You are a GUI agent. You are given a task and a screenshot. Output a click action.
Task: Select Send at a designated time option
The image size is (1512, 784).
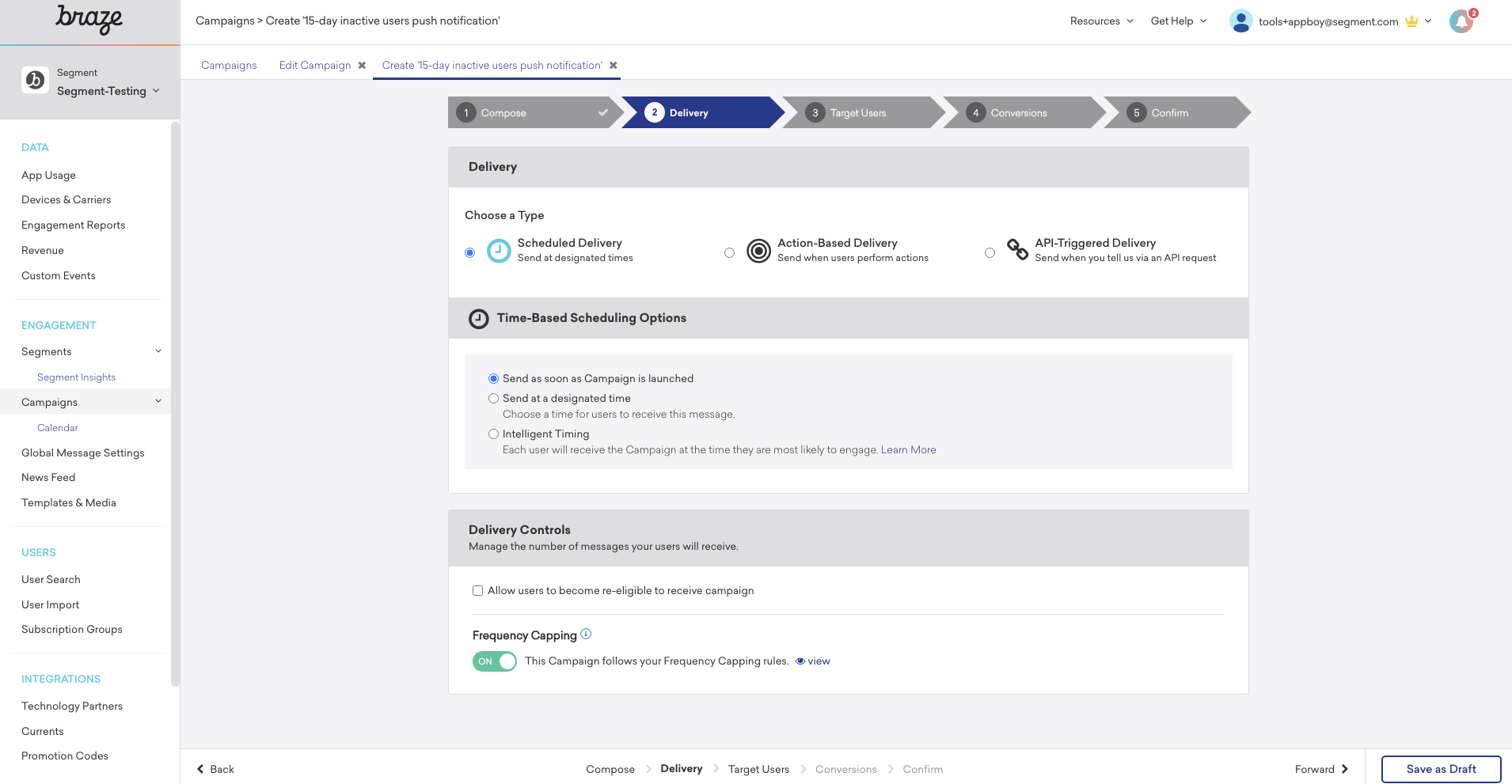click(493, 399)
